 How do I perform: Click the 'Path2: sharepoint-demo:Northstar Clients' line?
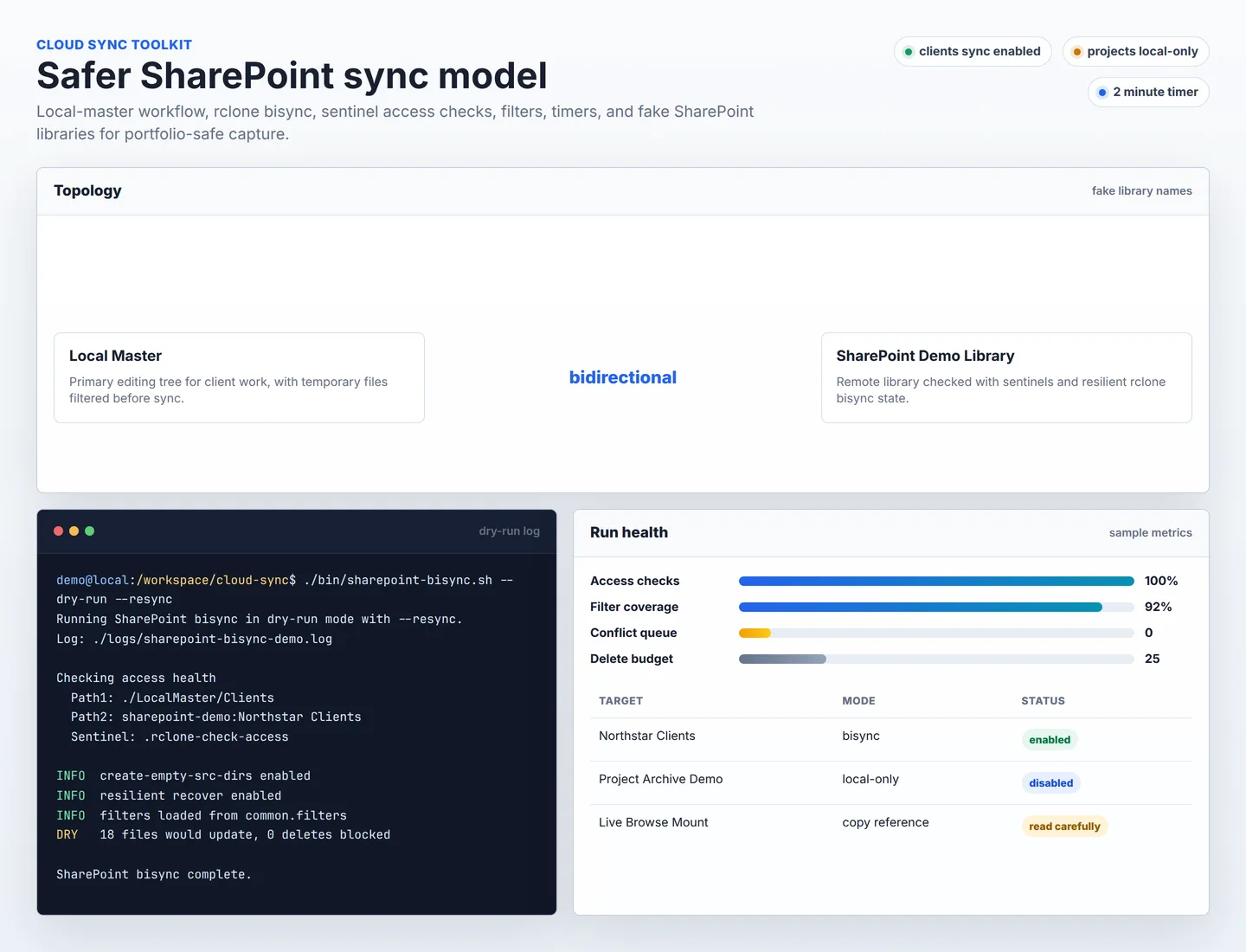216,717
